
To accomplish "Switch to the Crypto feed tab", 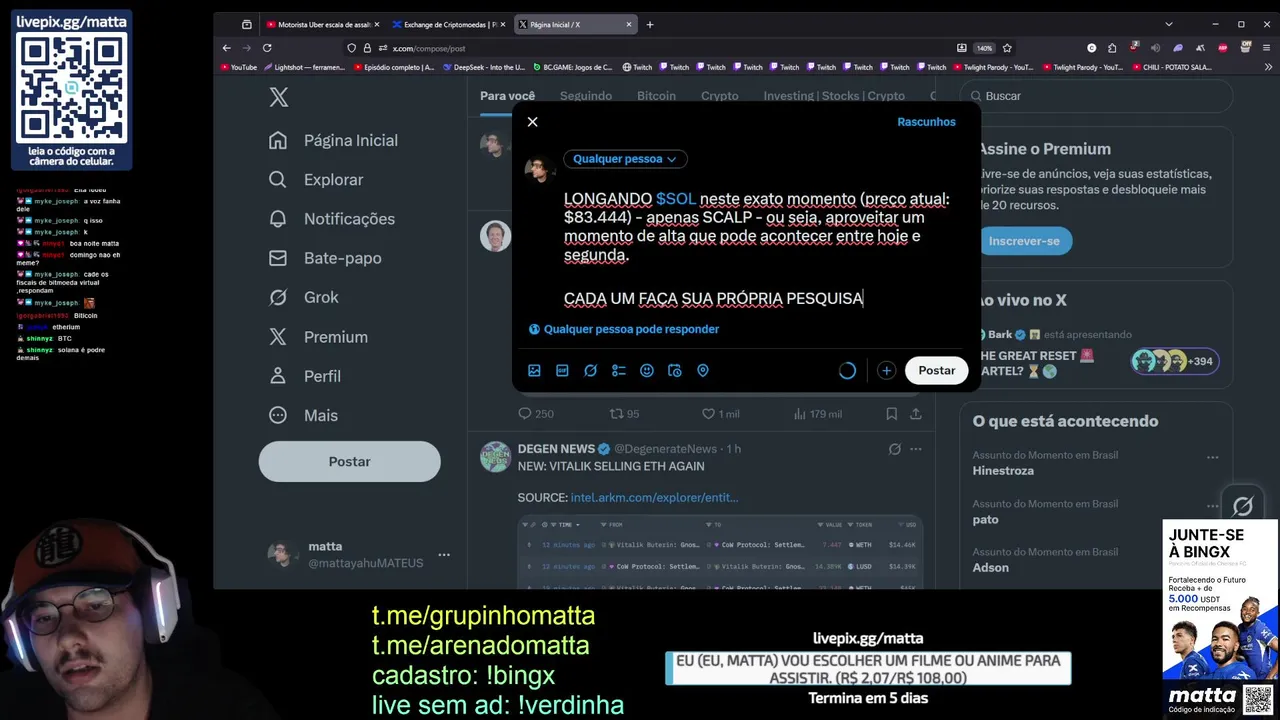I will (x=719, y=96).
